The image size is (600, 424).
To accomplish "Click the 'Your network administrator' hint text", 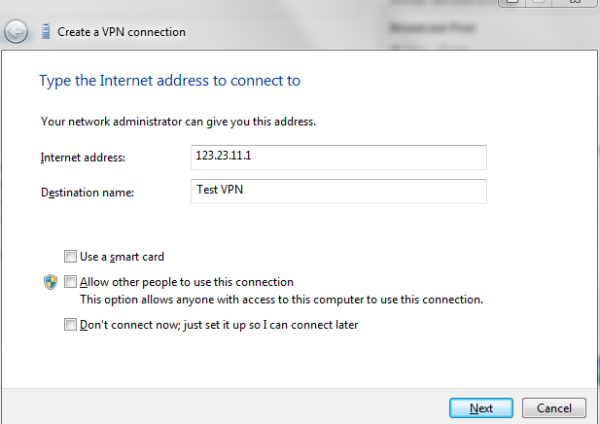I will coord(178,122).
